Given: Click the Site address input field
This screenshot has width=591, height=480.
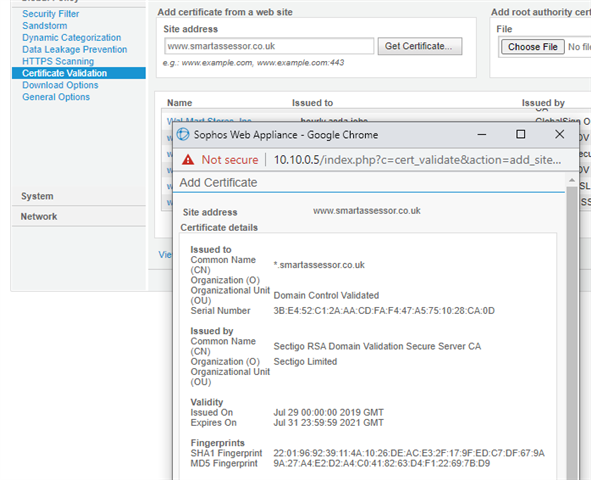Looking at the screenshot, I should pos(269,46).
